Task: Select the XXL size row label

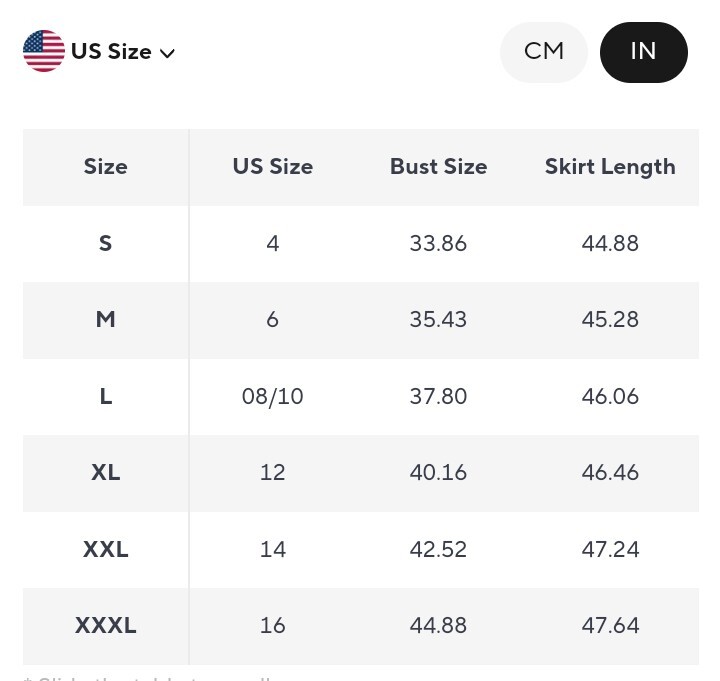Action: click(x=106, y=549)
